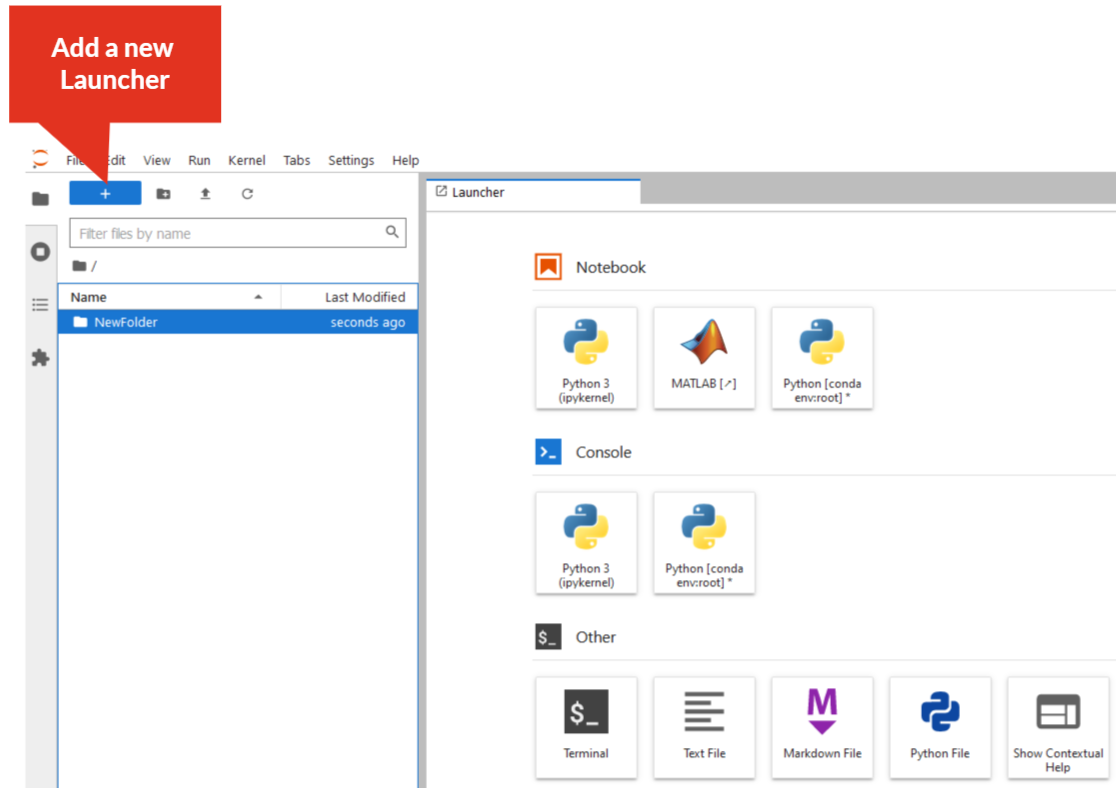Sort files by Name column header
The width and height of the screenshot is (1116, 788).
(169, 297)
